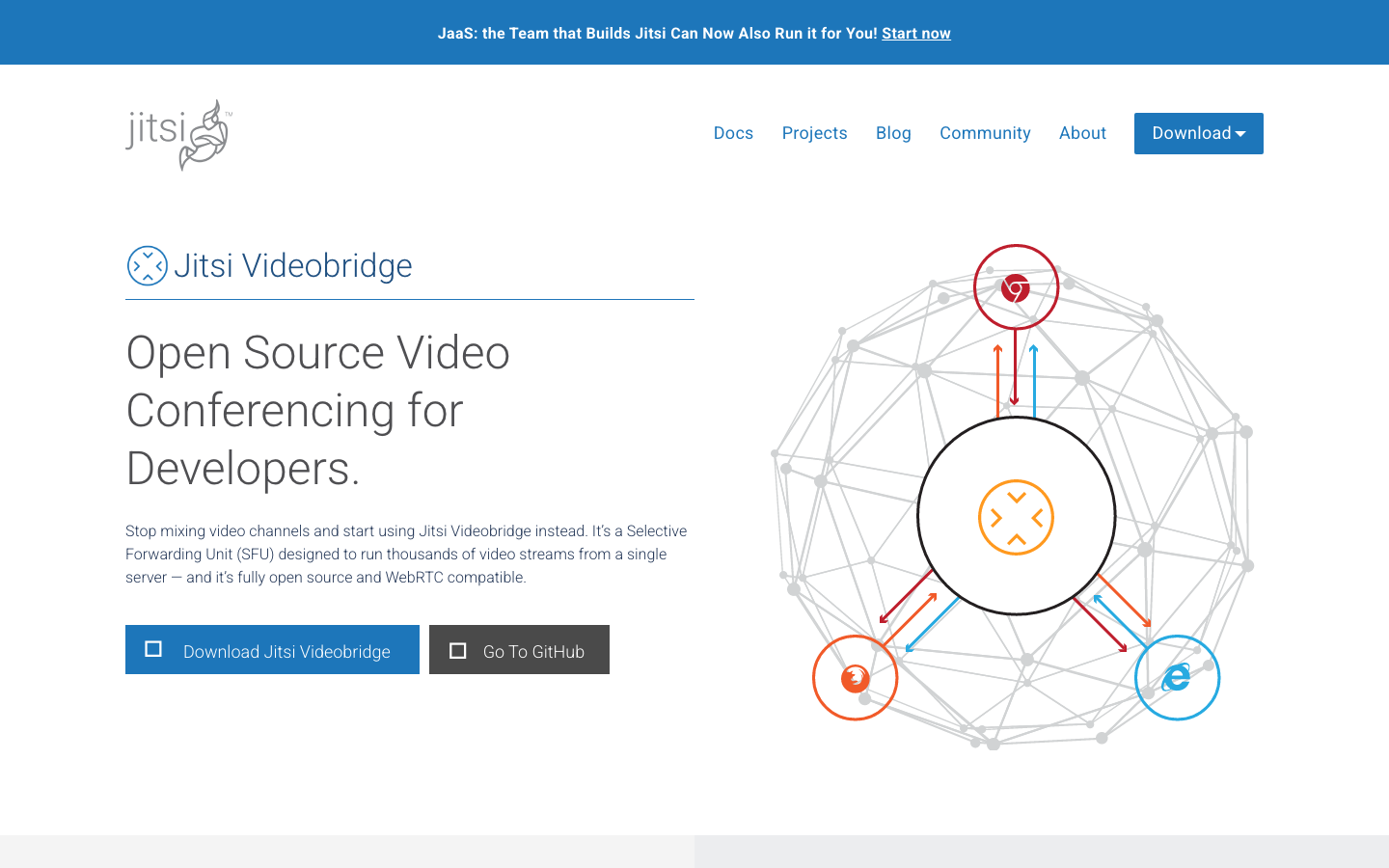1389x868 pixels.
Task: Open the Docs navigation item
Action: [733, 133]
